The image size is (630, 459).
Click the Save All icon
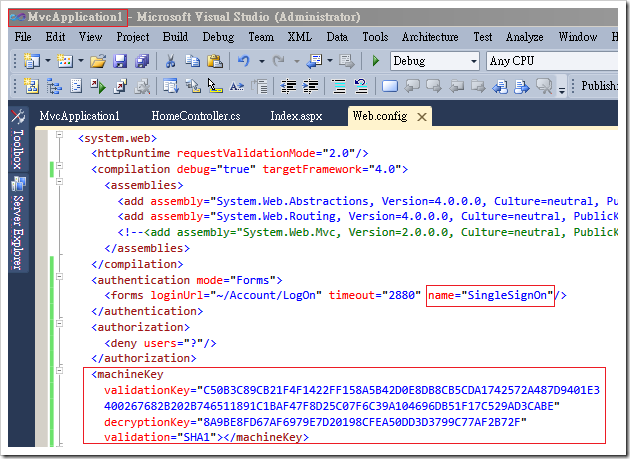coord(142,61)
